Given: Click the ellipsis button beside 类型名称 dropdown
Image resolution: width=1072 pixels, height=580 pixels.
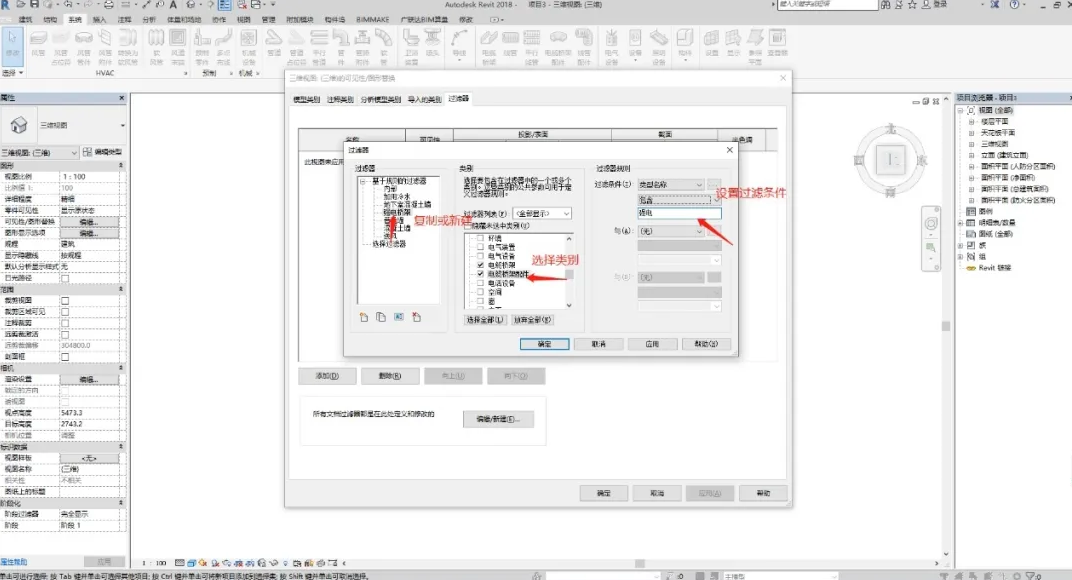Looking at the screenshot, I should coord(714,185).
